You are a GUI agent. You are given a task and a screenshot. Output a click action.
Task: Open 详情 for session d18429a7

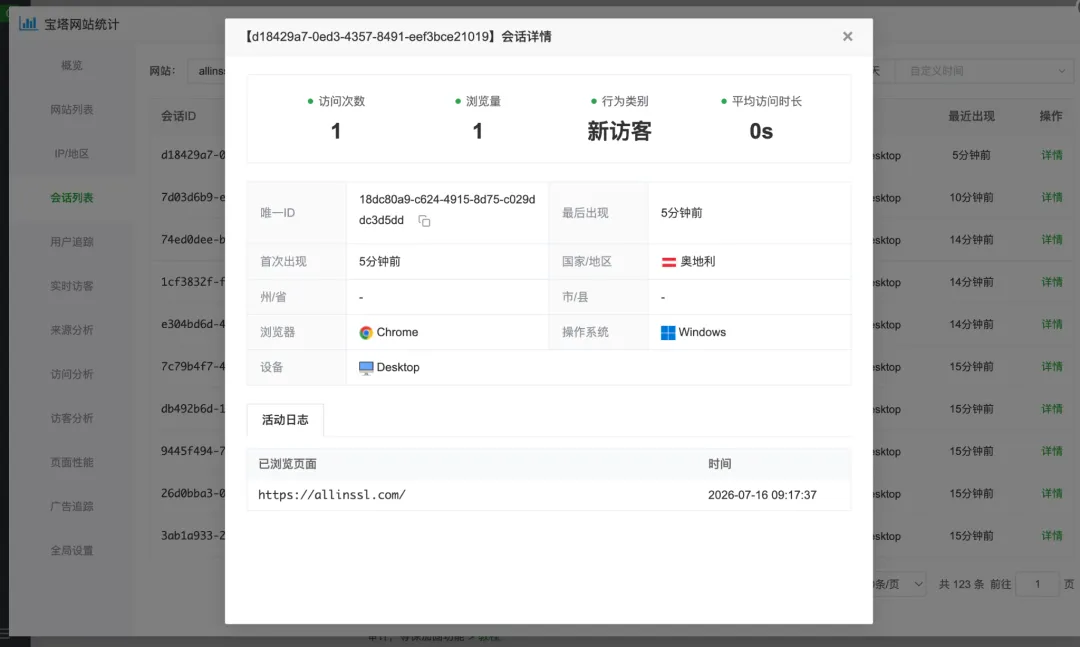coord(1051,155)
